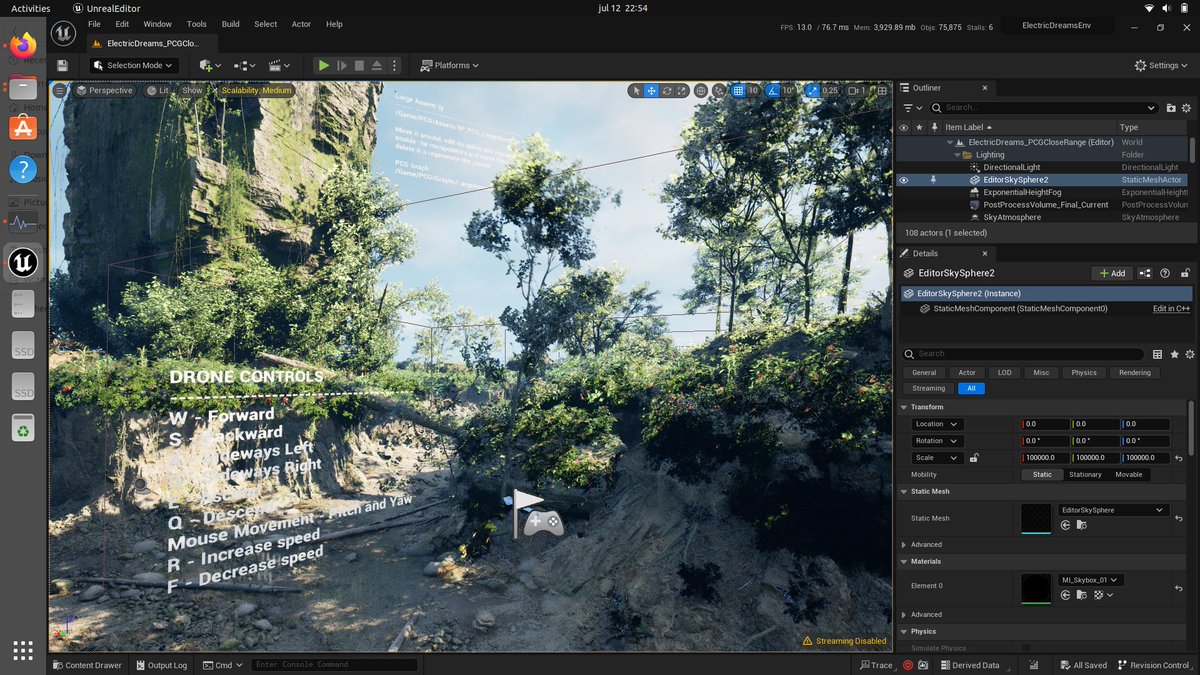The height and width of the screenshot is (675, 1200).
Task: Open the Actor menu
Action: [301, 24]
